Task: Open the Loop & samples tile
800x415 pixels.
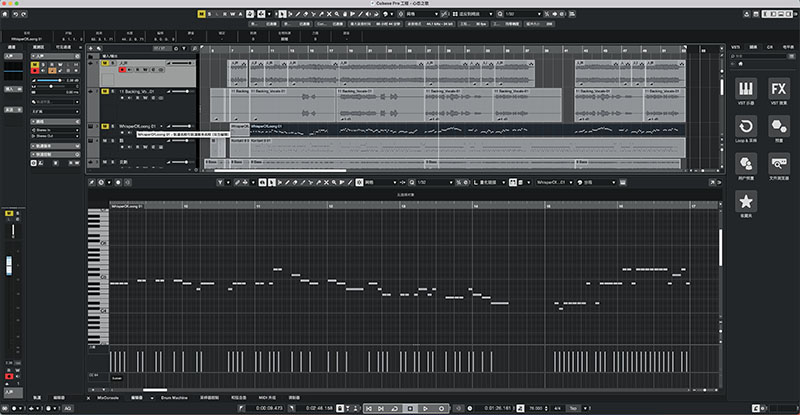Action: pos(746,126)
